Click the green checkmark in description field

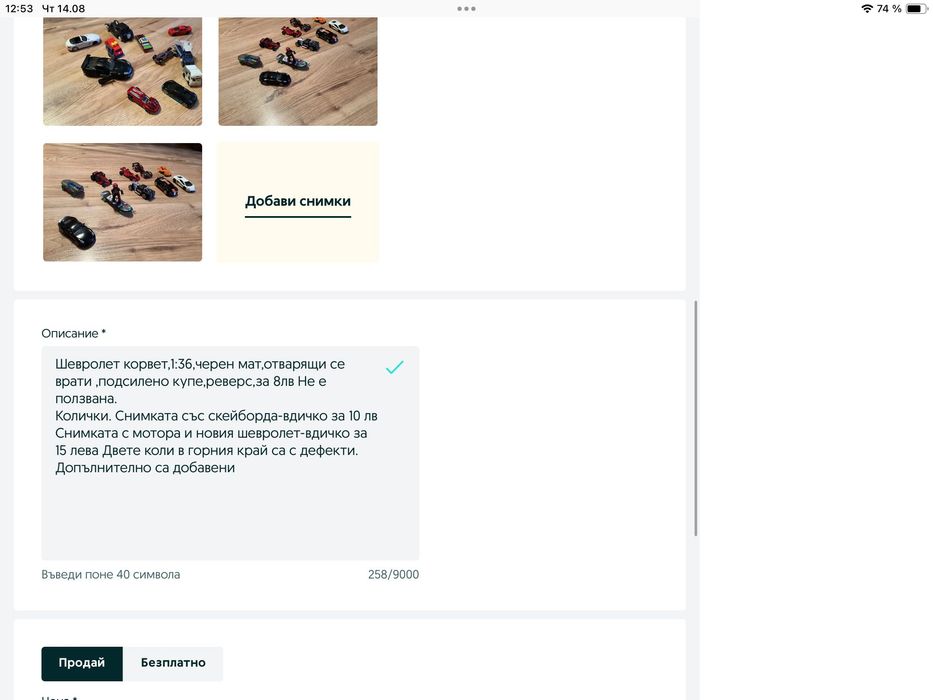[395, 367]
